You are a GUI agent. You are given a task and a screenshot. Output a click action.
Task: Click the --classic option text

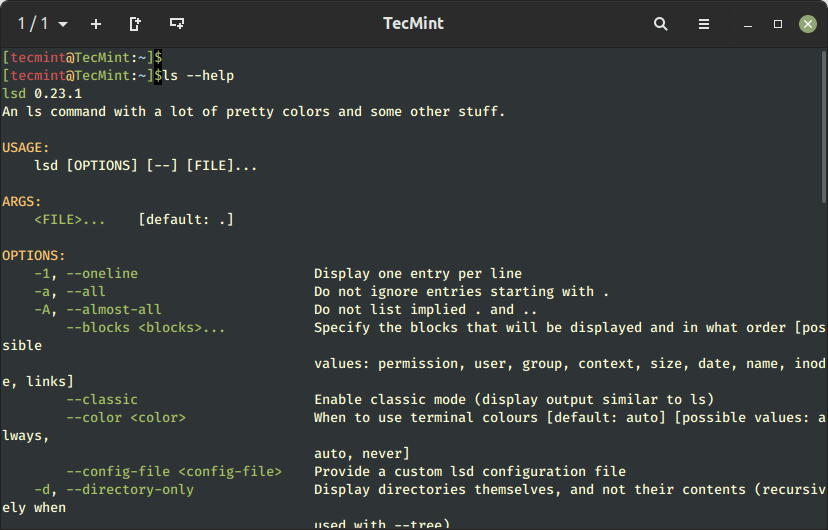click(102, 400)
